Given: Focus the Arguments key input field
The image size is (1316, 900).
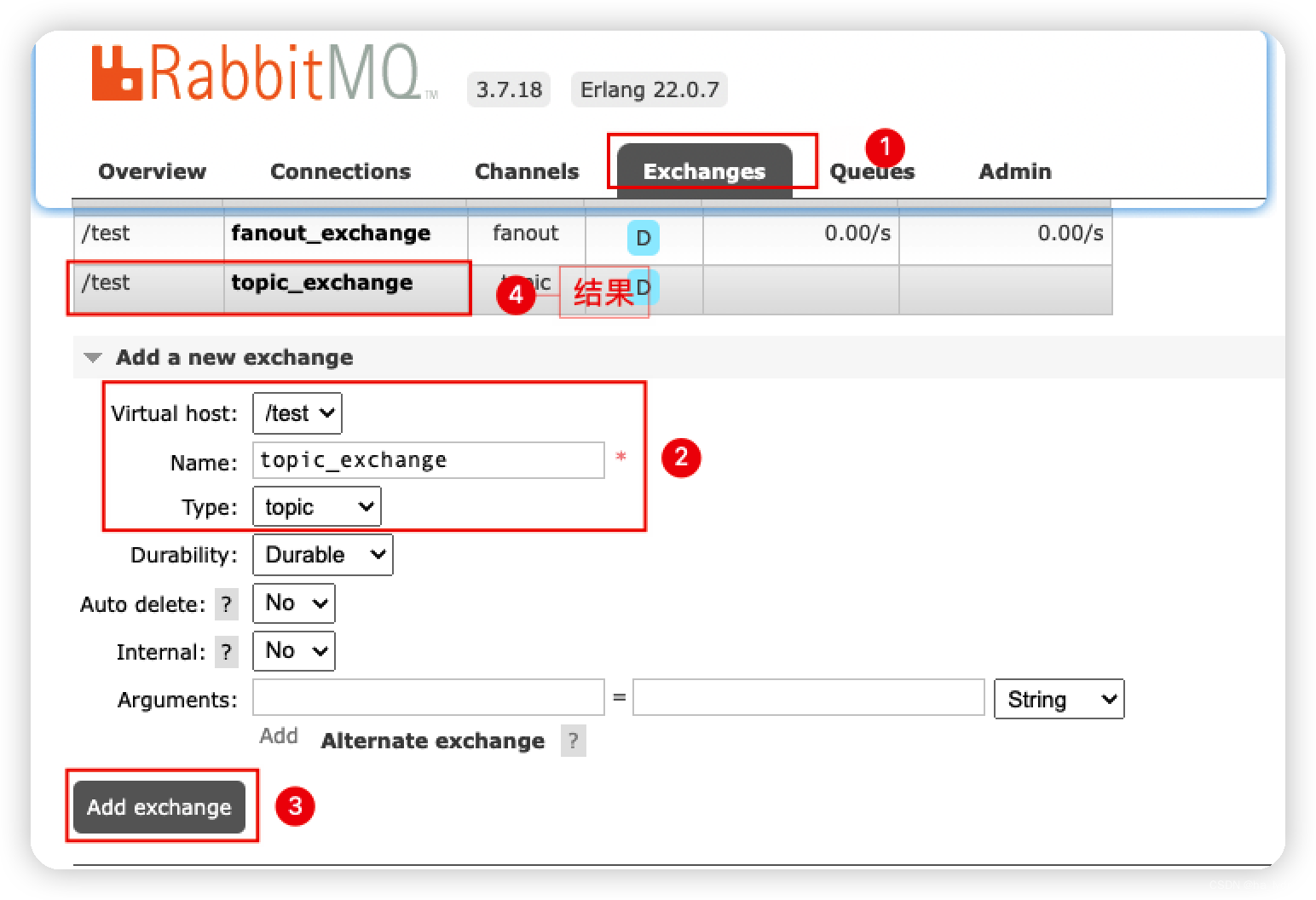Looking at the screenshot, I should pyautogui.click(x=429, y=697).
